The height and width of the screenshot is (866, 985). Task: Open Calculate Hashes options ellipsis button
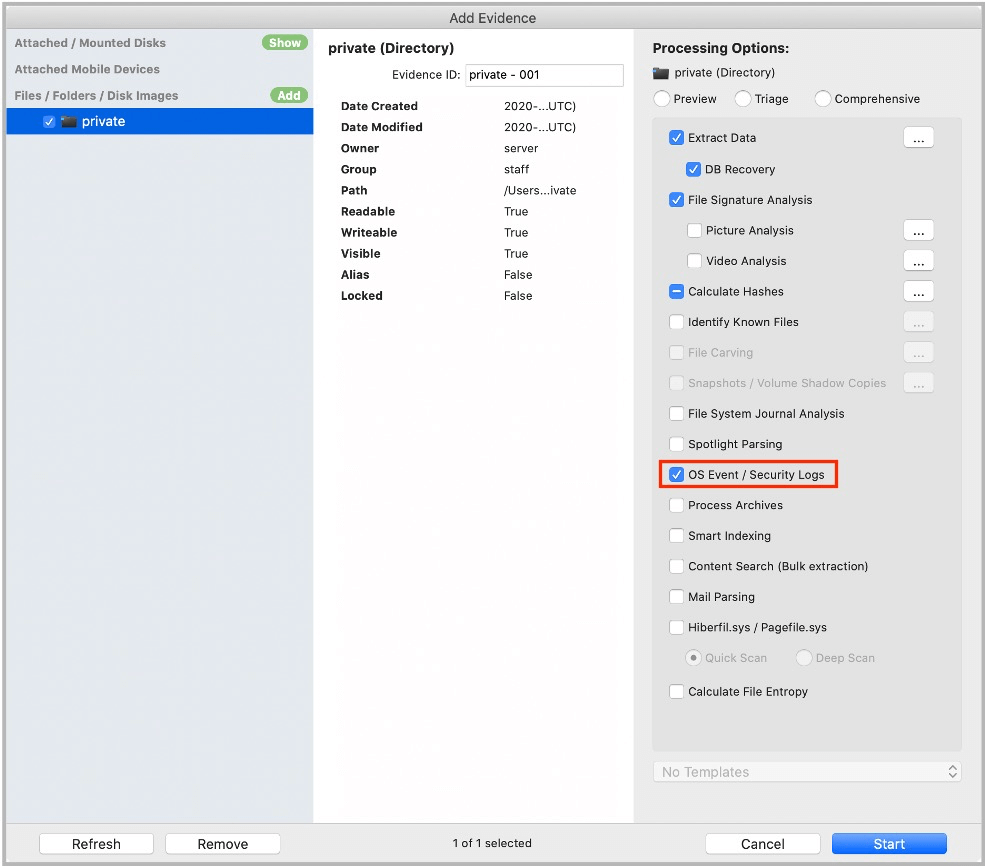918,291
